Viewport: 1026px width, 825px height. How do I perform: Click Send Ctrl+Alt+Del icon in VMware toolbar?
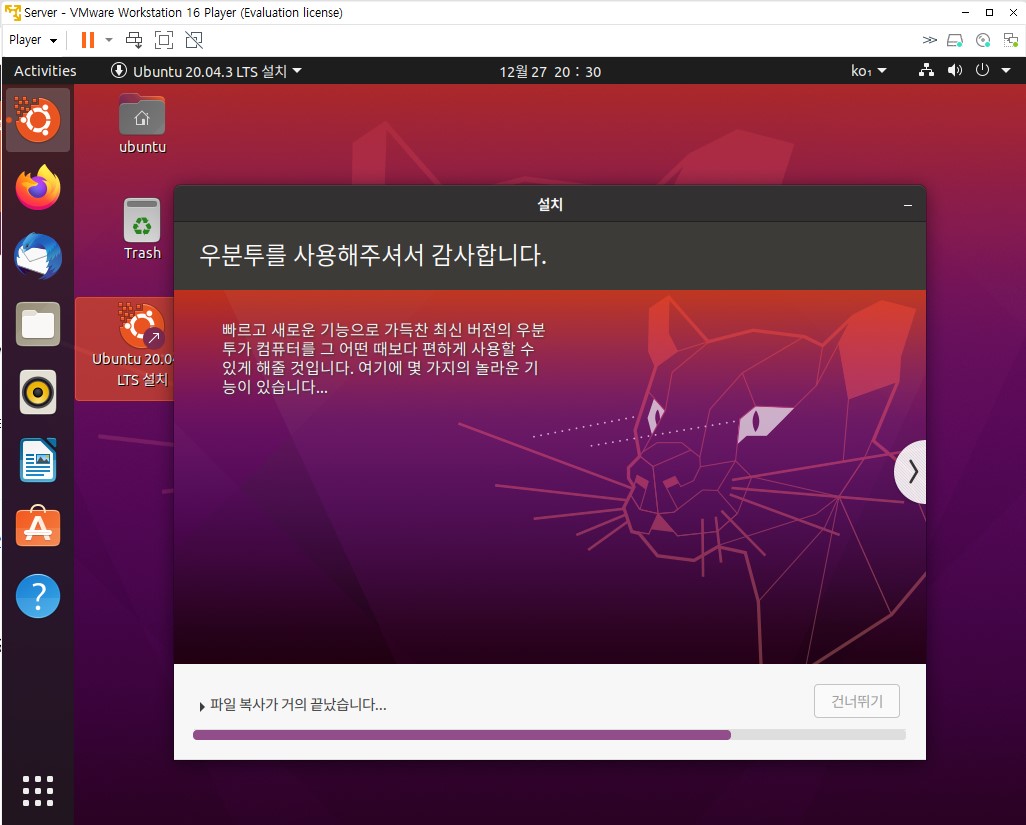134,40
